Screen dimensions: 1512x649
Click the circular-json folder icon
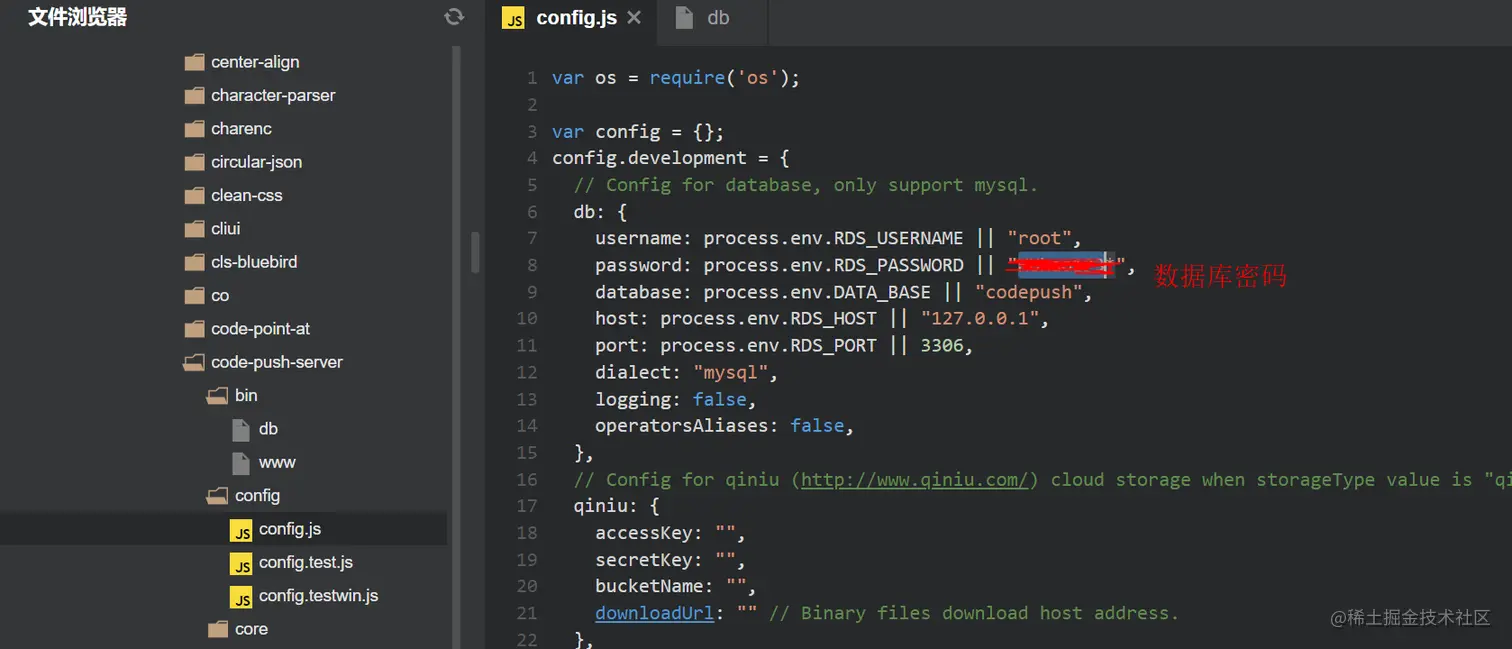195,162
